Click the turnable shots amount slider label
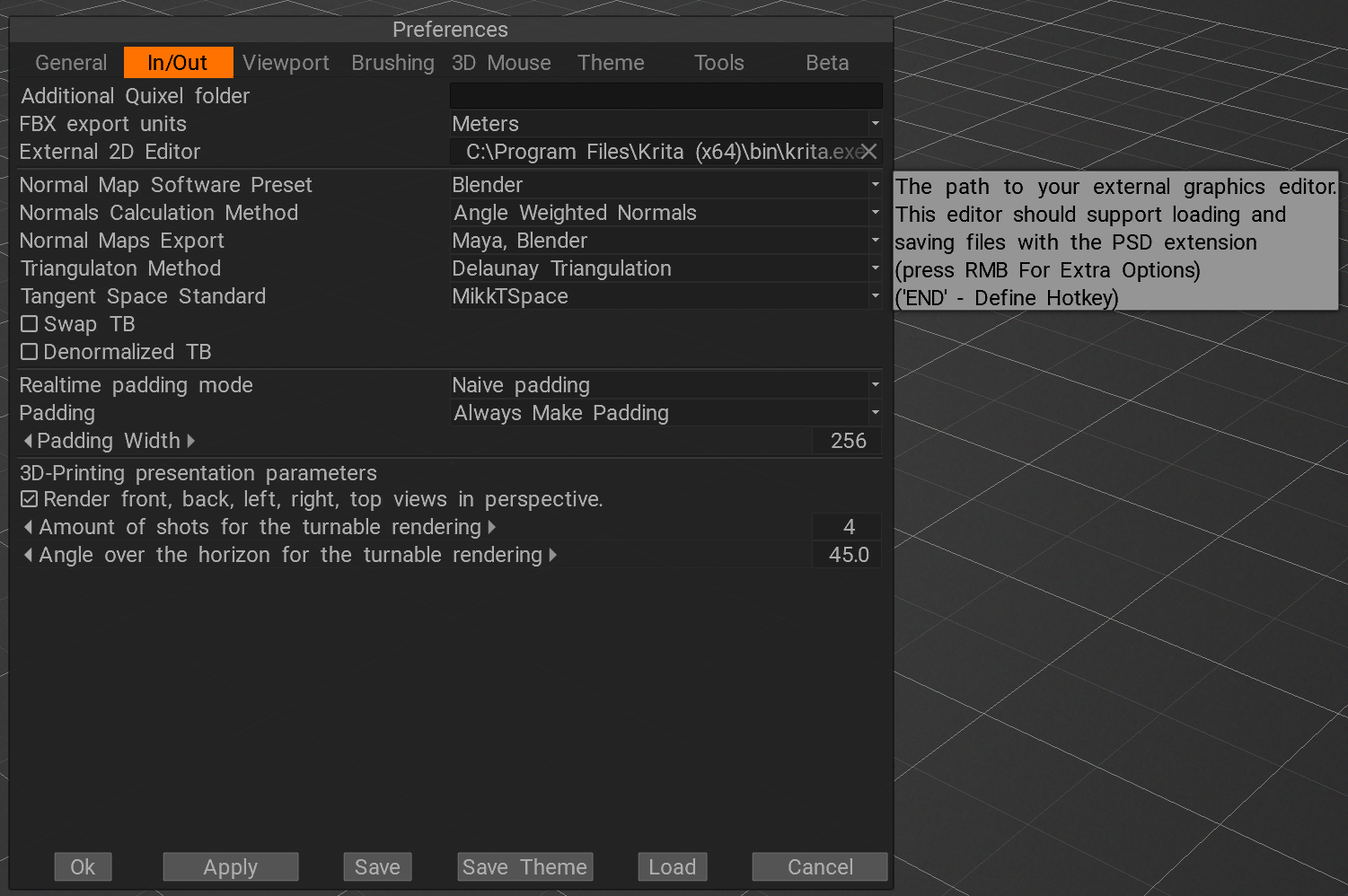The image size is (1348, 896). (260, 527)
